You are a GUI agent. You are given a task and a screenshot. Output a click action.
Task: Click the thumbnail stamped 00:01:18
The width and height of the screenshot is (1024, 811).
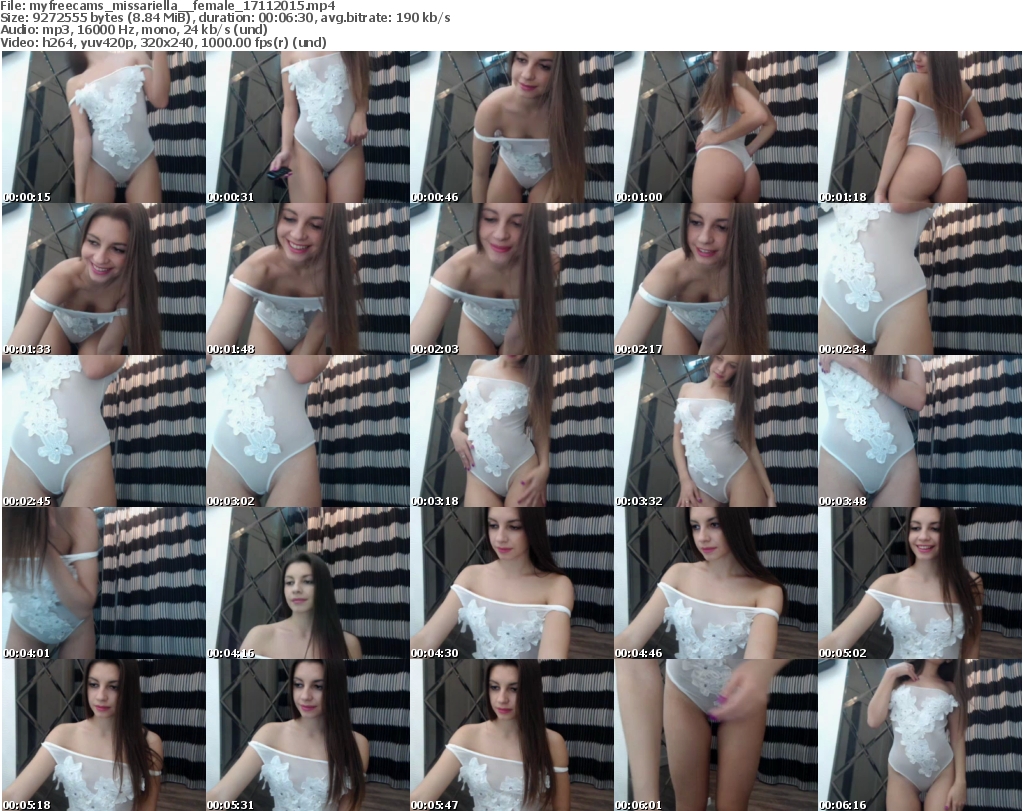click(x=920, y=127)
